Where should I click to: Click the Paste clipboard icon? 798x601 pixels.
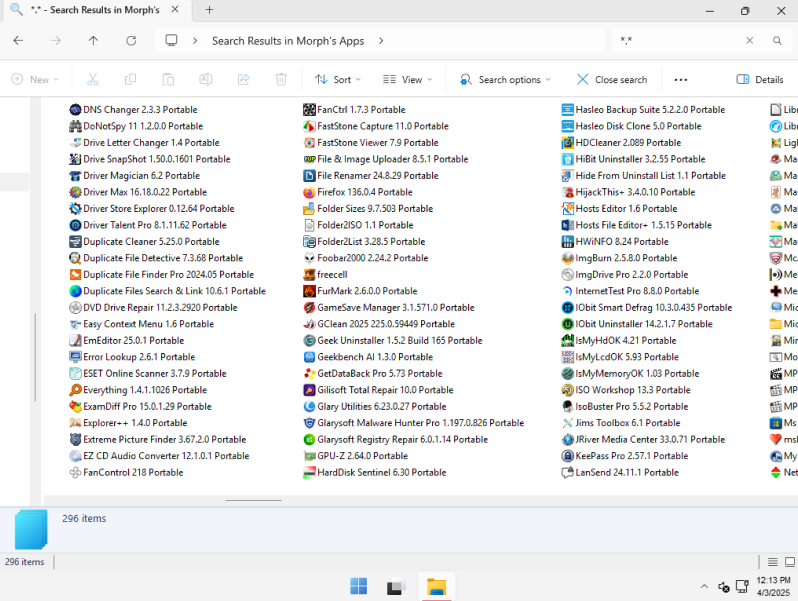click(x=168, y=79)
